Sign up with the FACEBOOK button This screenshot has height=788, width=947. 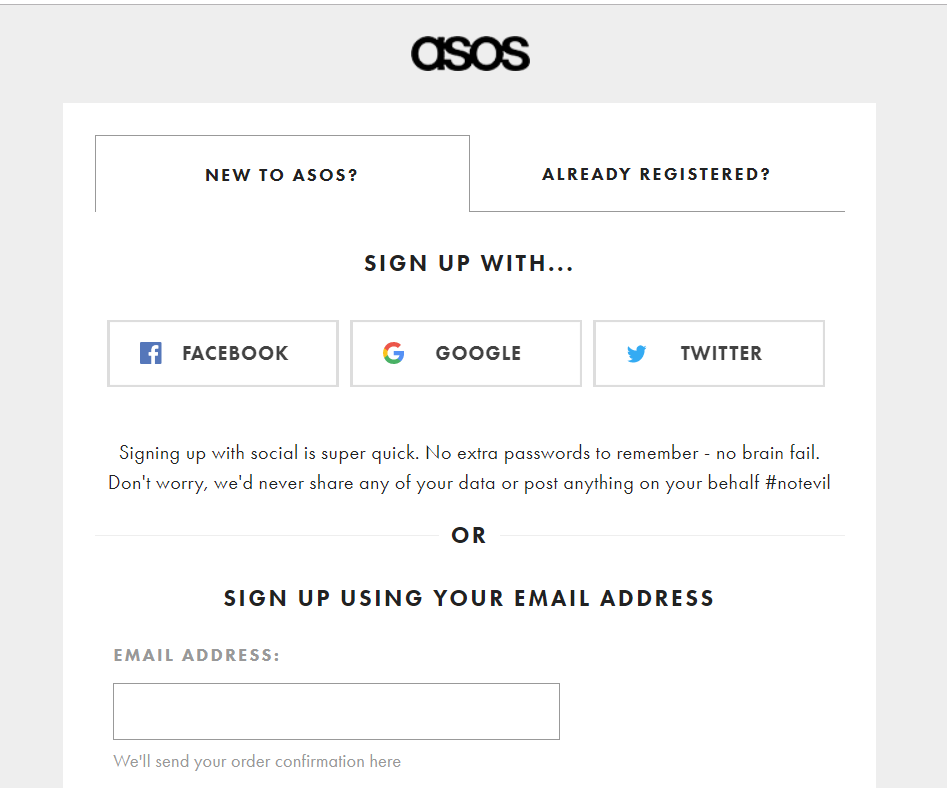point(222,353)
